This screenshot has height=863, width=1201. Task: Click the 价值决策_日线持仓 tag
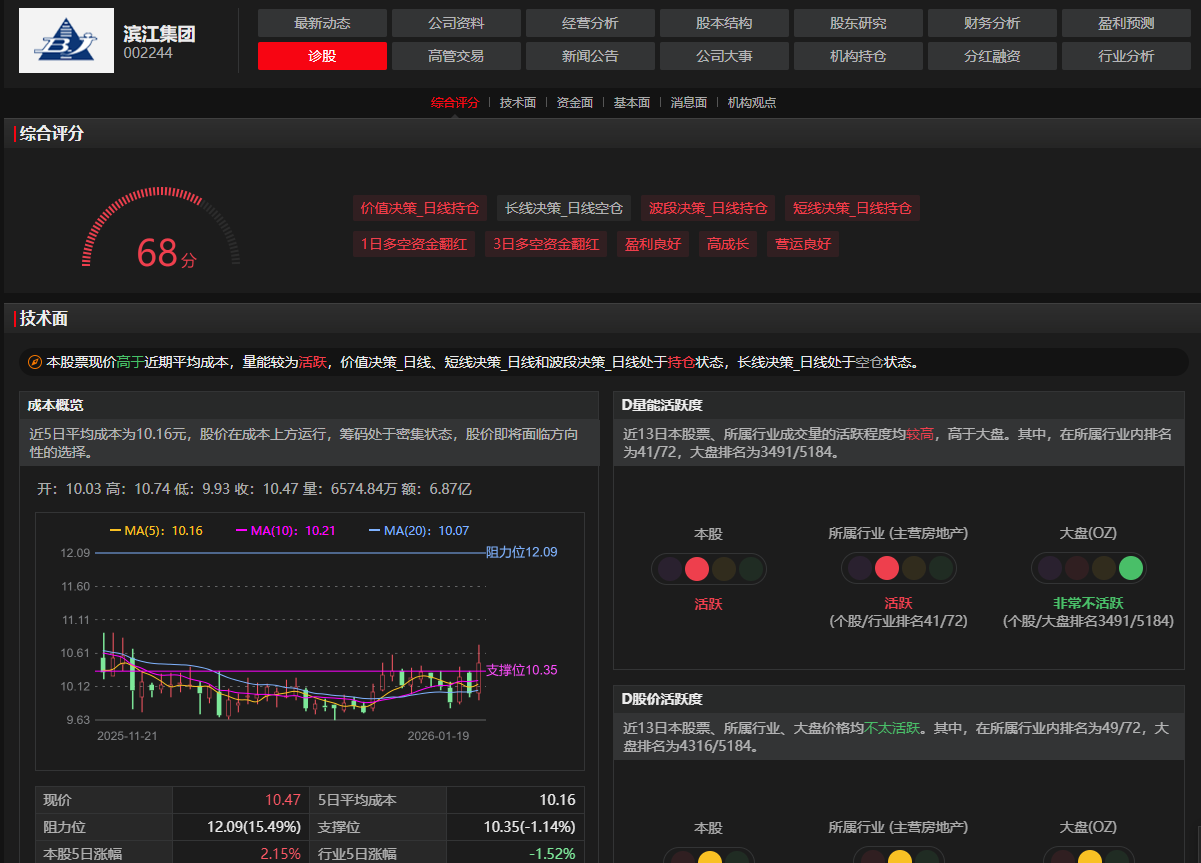[x=420, y=208]
